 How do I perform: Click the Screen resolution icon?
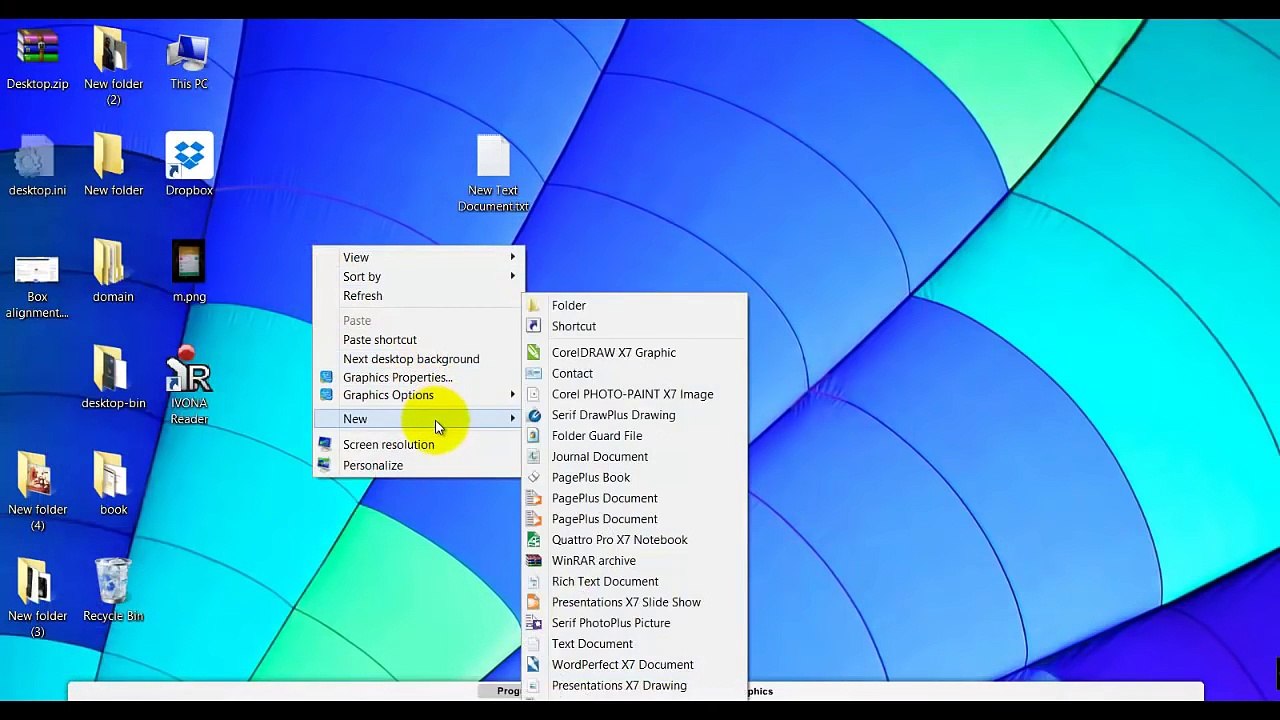click(324, 443)
